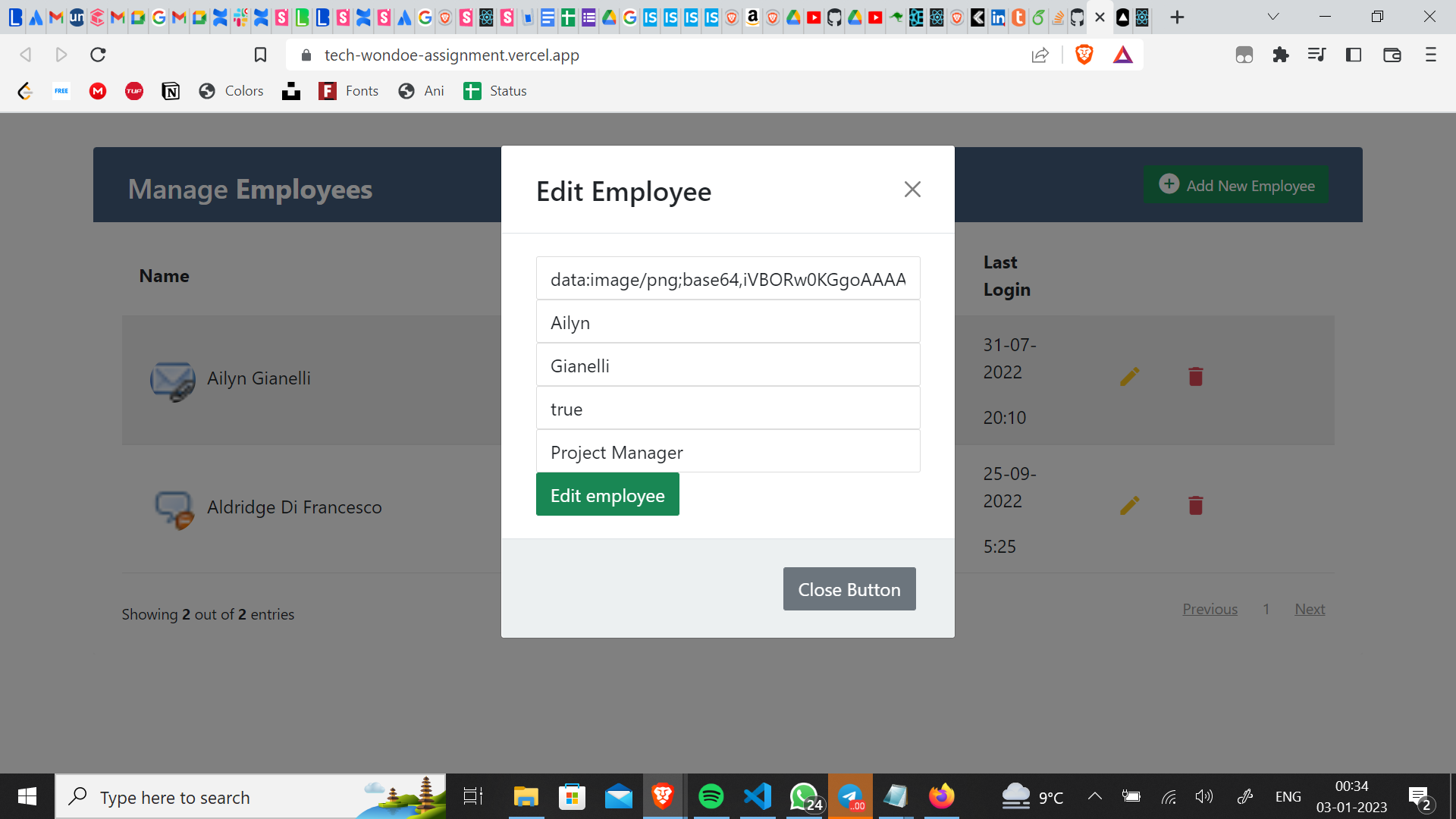Viewport: 1456px width, 819px height.
Task: Launch Visual Studio Code from taskbar
Action: click(758, 796)
